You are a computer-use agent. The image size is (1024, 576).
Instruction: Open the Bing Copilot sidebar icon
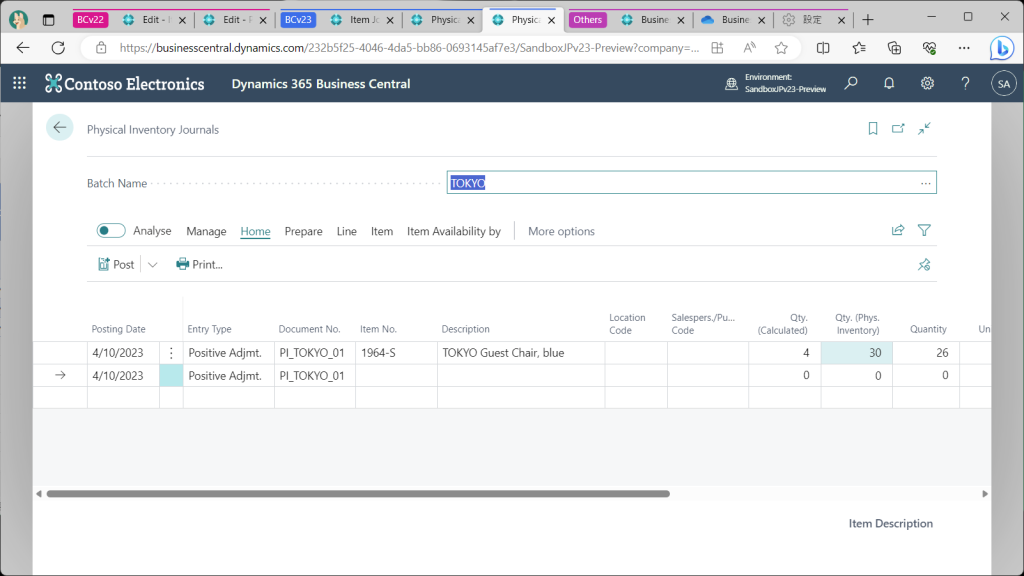[x=1001, y=48]
